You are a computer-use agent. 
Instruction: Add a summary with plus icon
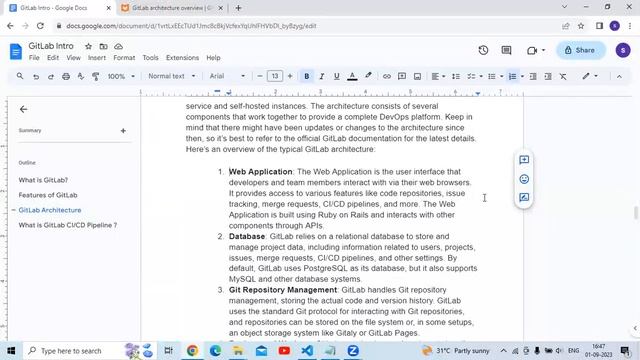point(123,131)
